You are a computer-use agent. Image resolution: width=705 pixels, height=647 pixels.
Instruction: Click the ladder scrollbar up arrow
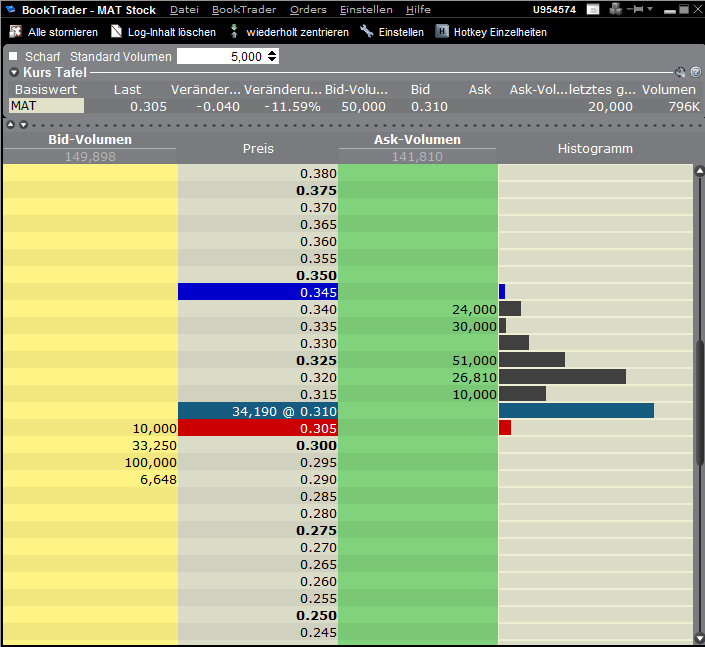[699, 171]
